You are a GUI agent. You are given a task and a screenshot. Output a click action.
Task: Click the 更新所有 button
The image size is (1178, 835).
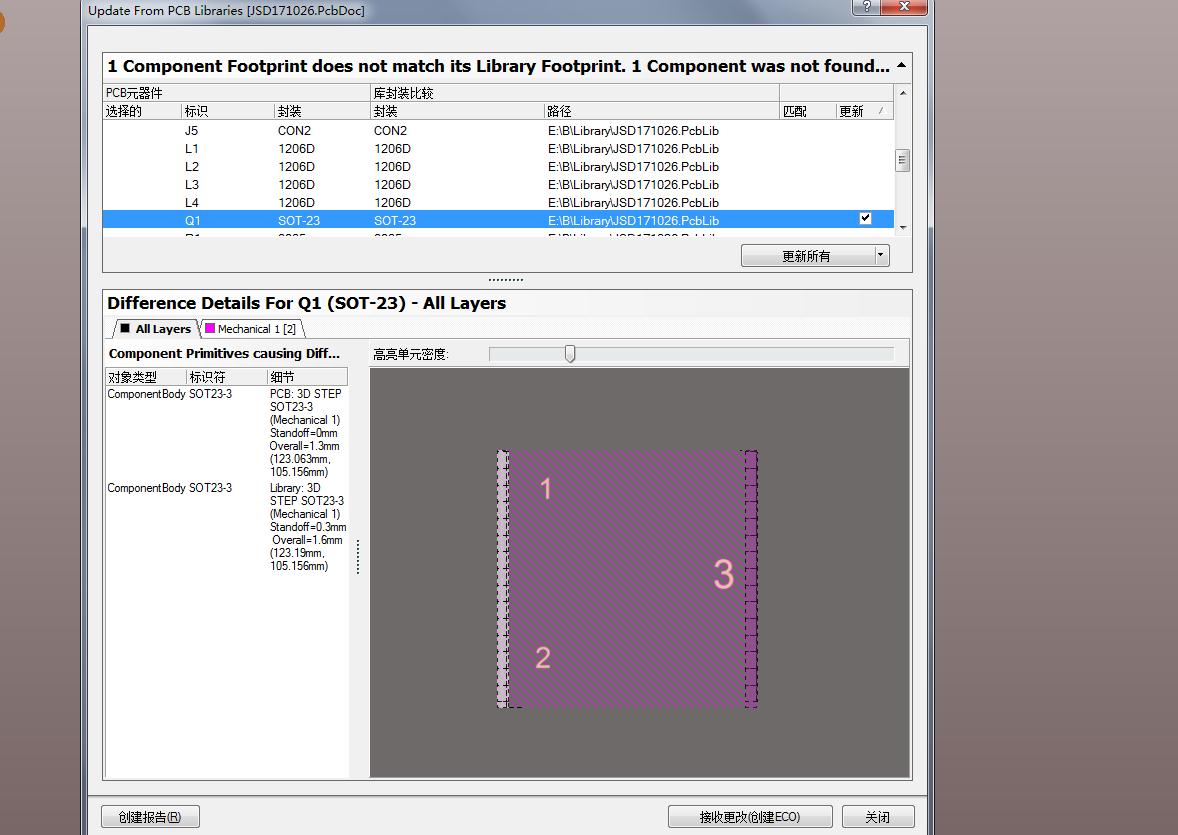807,256
